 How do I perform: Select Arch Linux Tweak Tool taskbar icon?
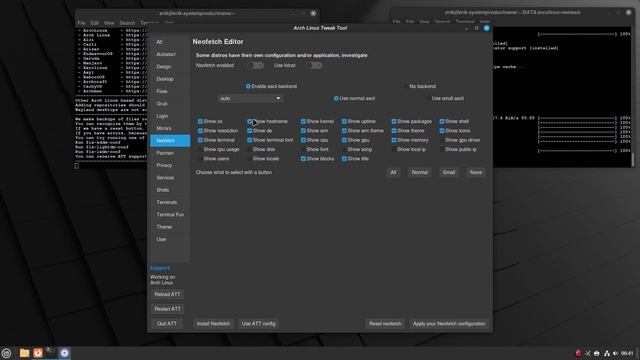tap(64, 353)
